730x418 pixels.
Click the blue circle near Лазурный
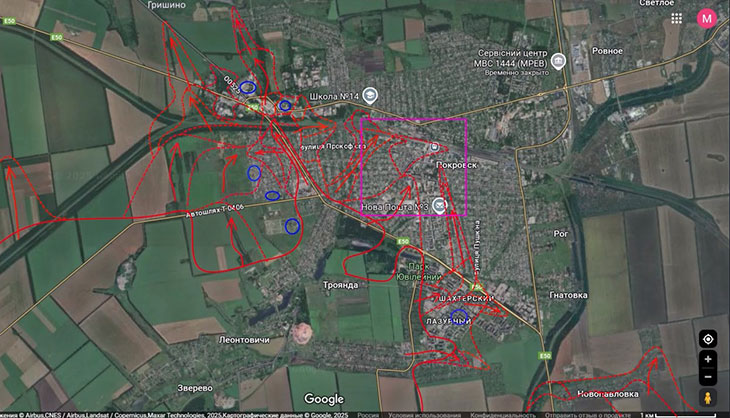[x=459, y=317]
